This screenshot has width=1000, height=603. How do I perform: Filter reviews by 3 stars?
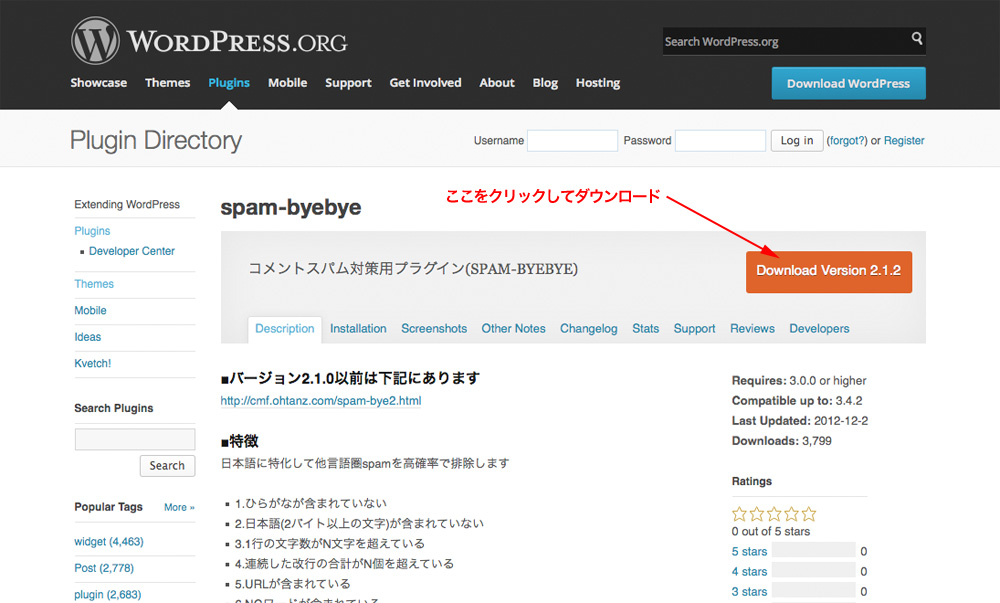click(x=749, y=592)
